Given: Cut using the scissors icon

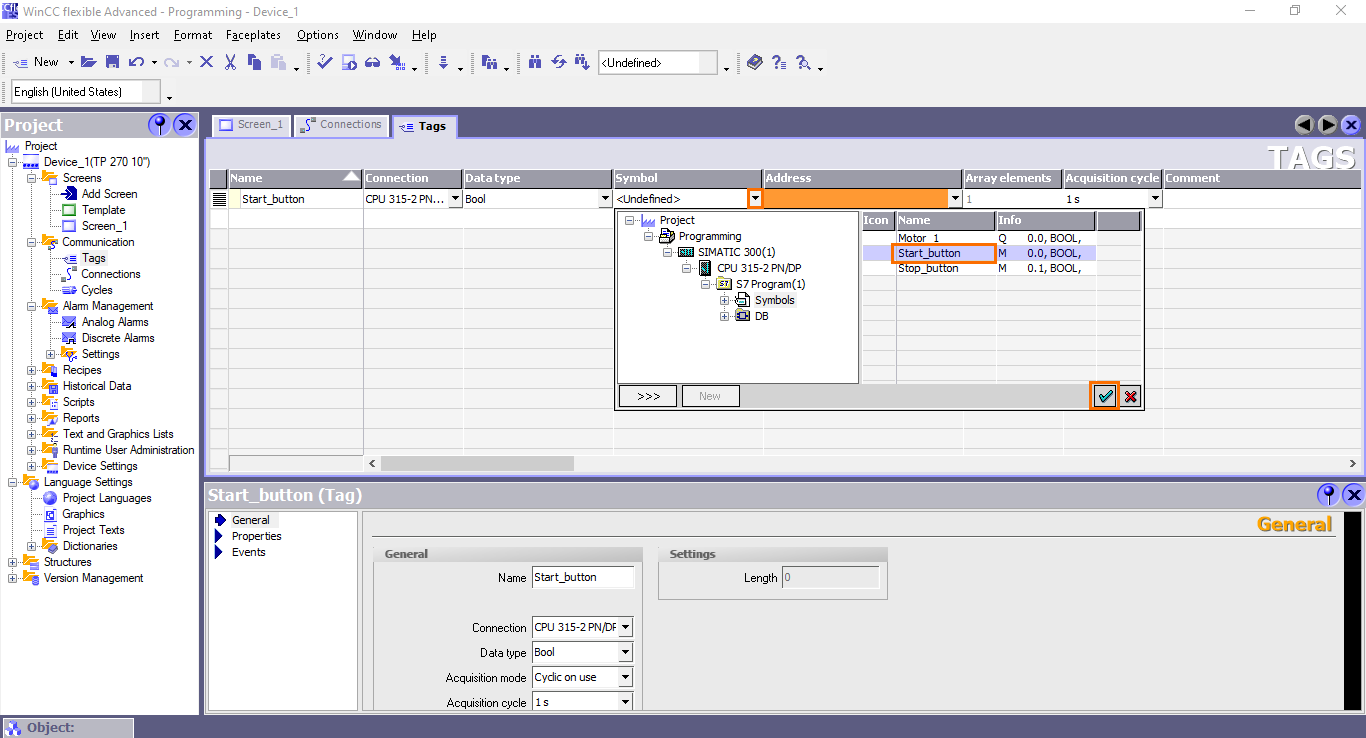Looking at the screenshot, I should 230,62.
